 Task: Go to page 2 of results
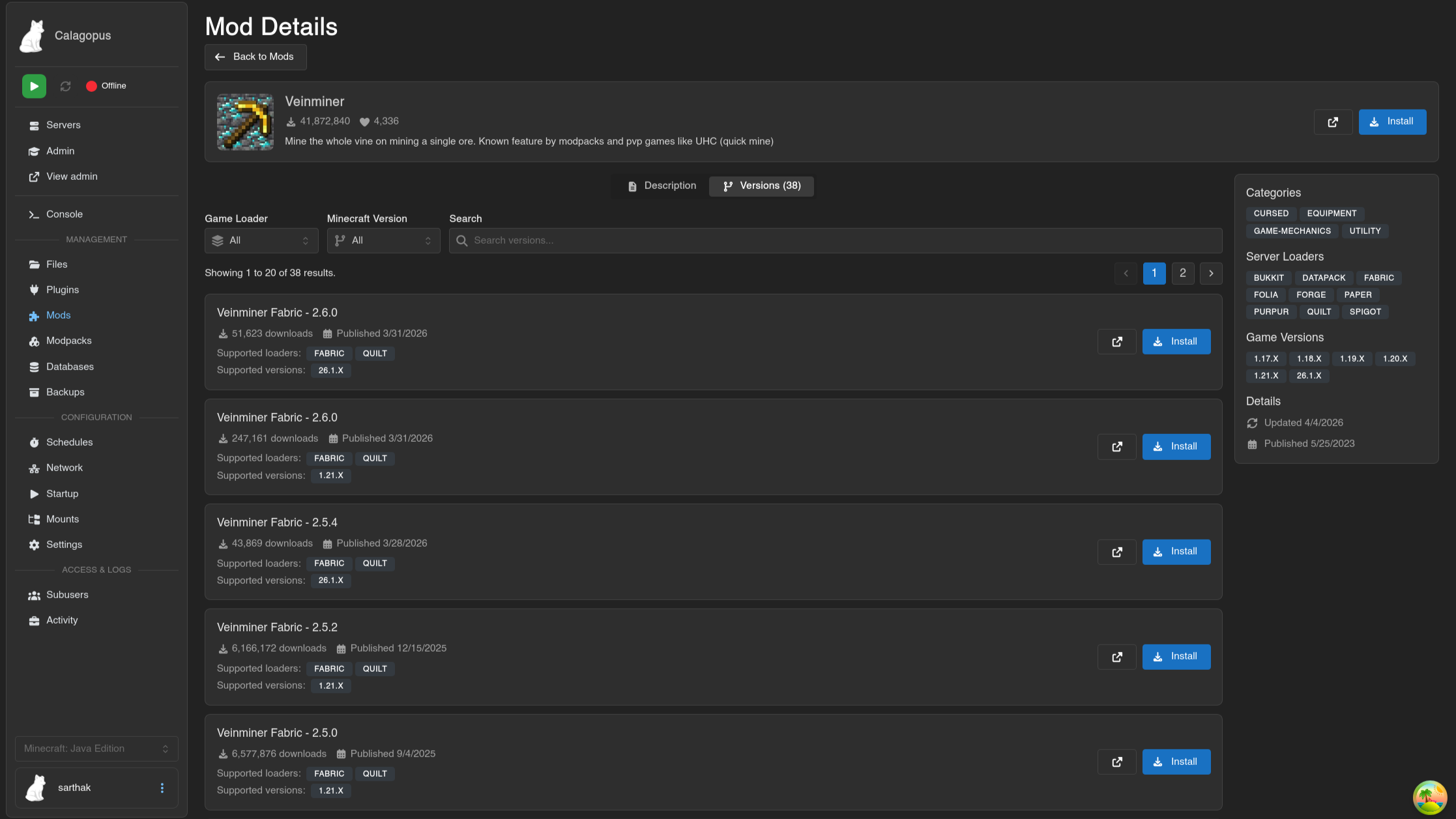[1182, 273]
